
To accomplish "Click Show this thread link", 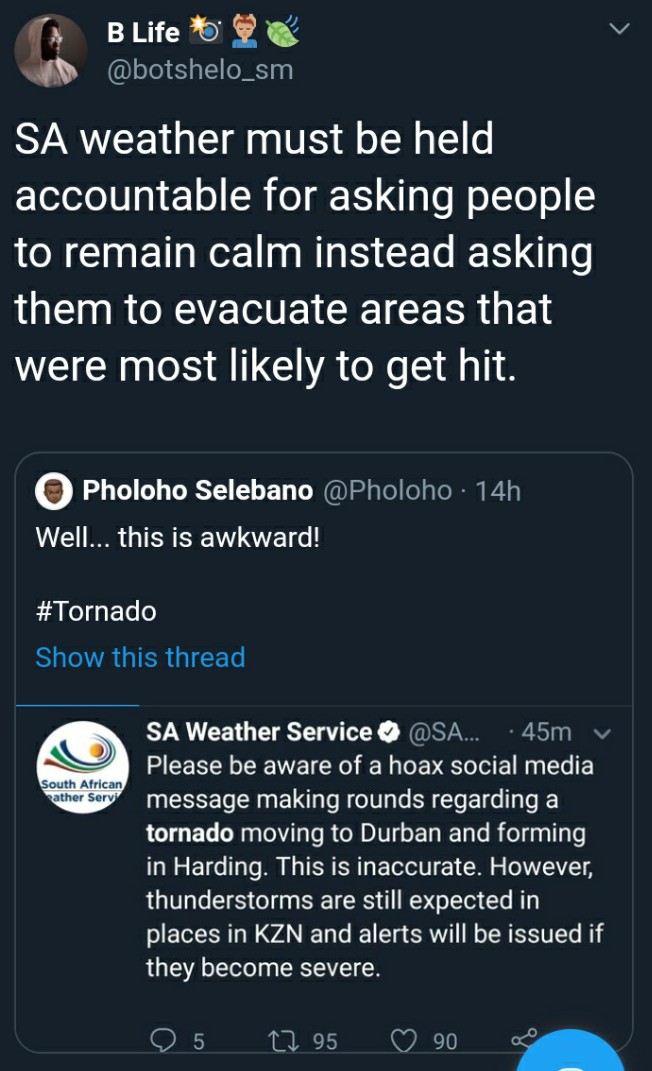I will click(140, 657).
